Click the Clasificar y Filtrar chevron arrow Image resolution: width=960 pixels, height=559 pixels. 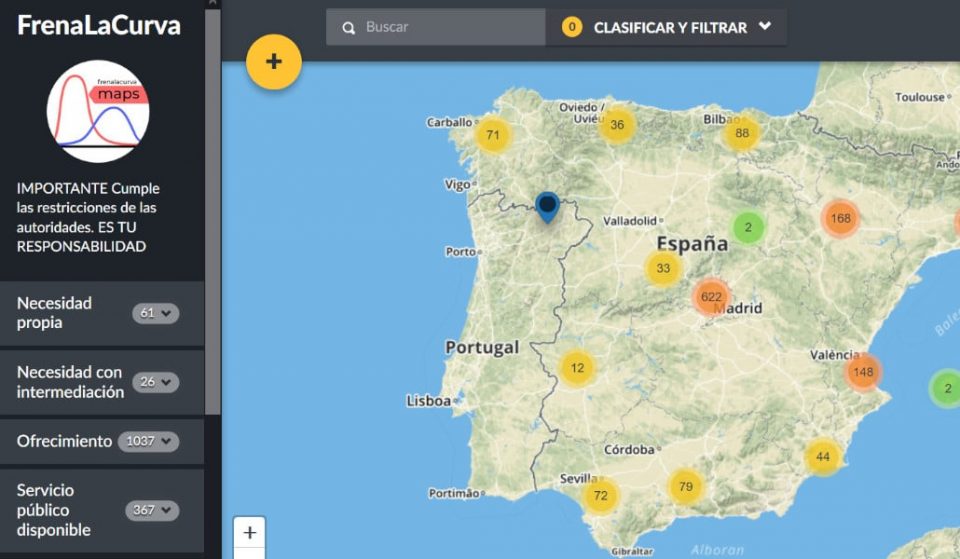(765, 26)
